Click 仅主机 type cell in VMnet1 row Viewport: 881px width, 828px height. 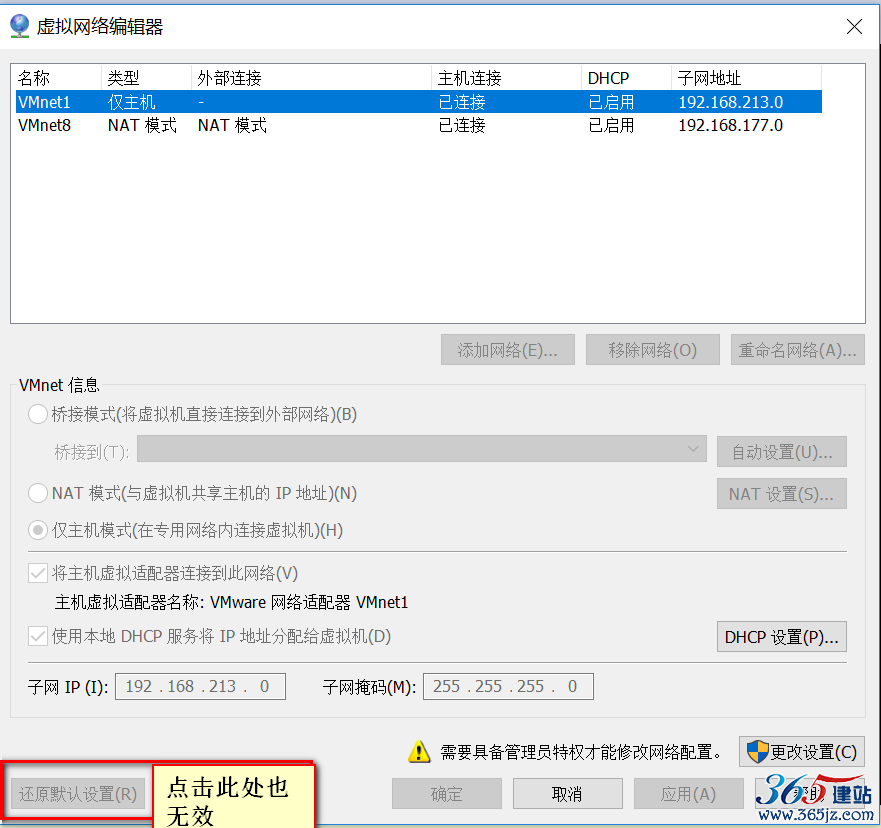pyautogui.click(x=131, y=102)
